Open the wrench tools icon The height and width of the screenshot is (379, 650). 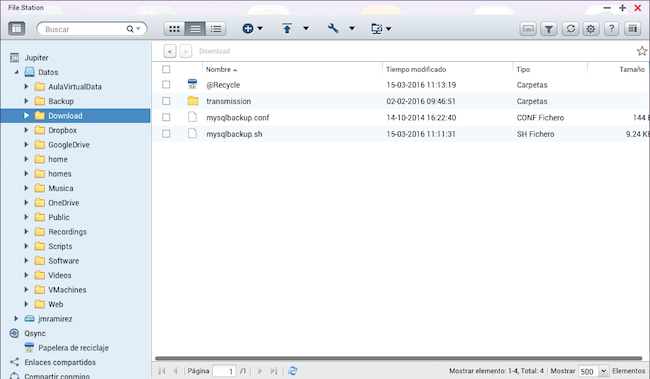(x=333, y=29)
